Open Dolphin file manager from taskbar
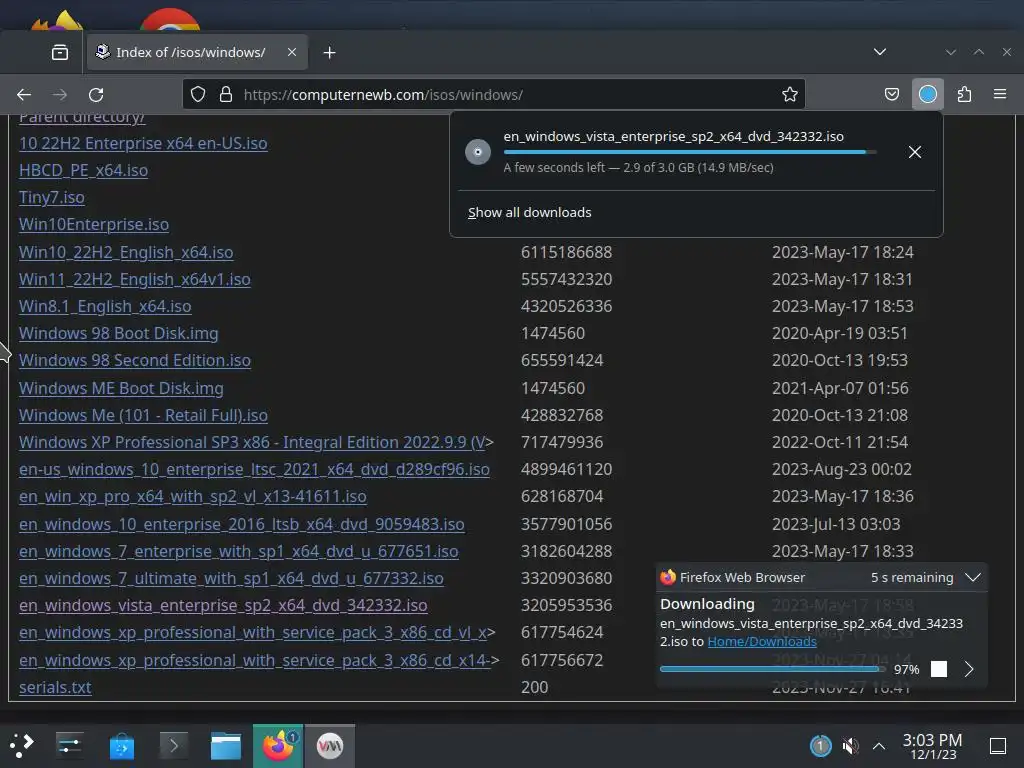 pyautogui.click(x=226, y=745)
